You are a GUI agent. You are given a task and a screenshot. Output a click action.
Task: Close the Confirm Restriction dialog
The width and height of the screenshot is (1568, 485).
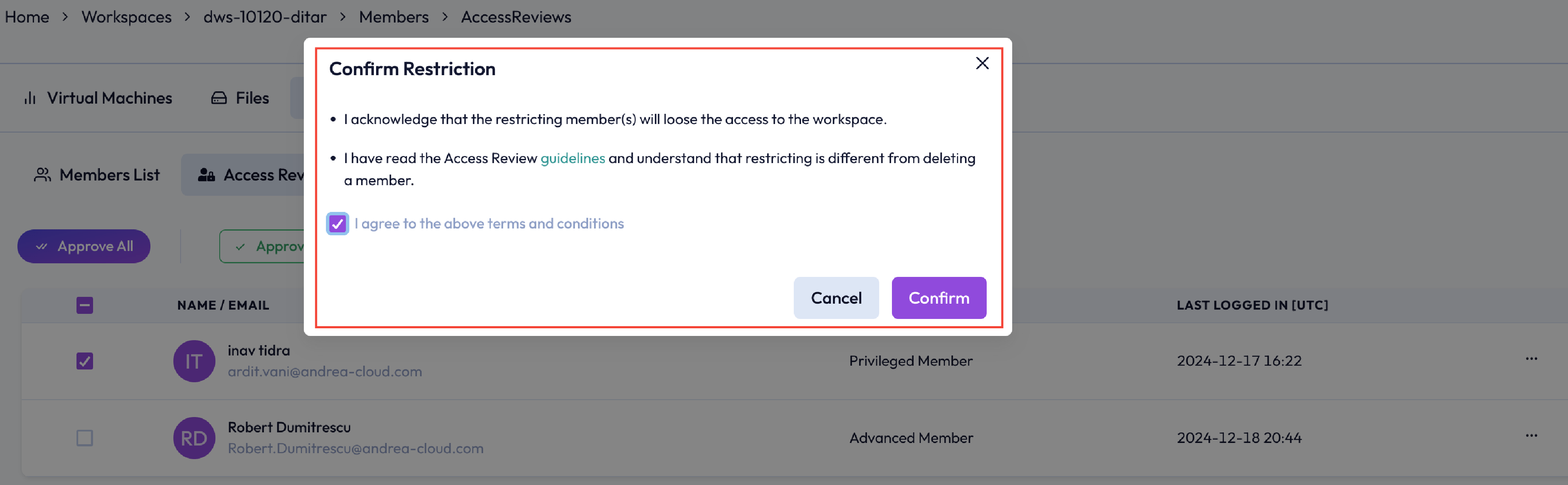[981, 63]
